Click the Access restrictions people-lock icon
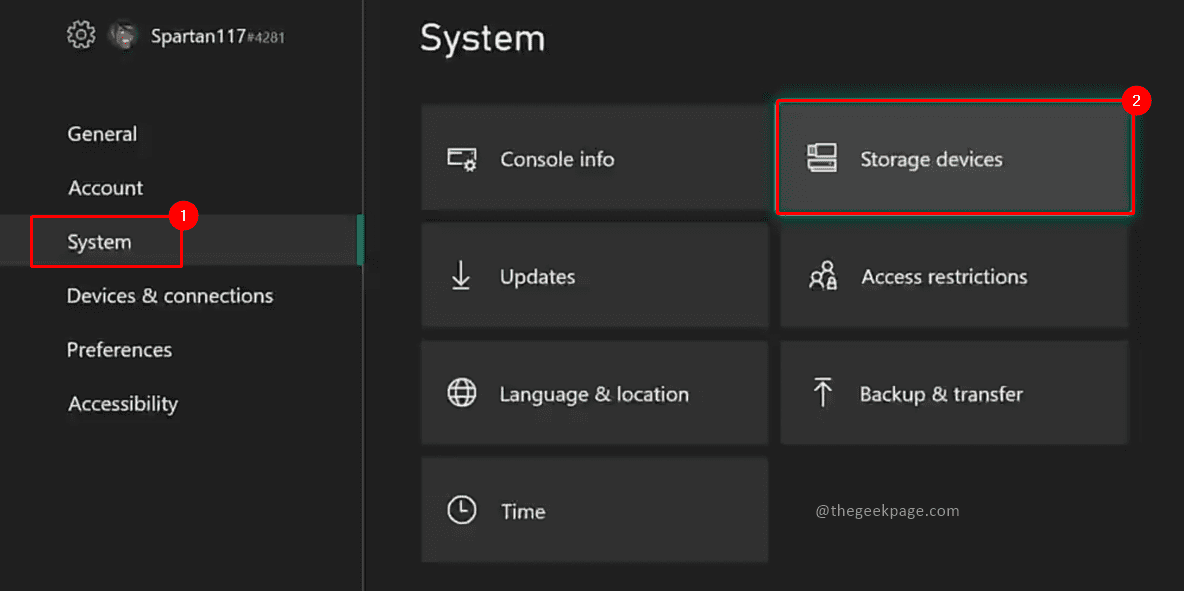 click(822, 276)
